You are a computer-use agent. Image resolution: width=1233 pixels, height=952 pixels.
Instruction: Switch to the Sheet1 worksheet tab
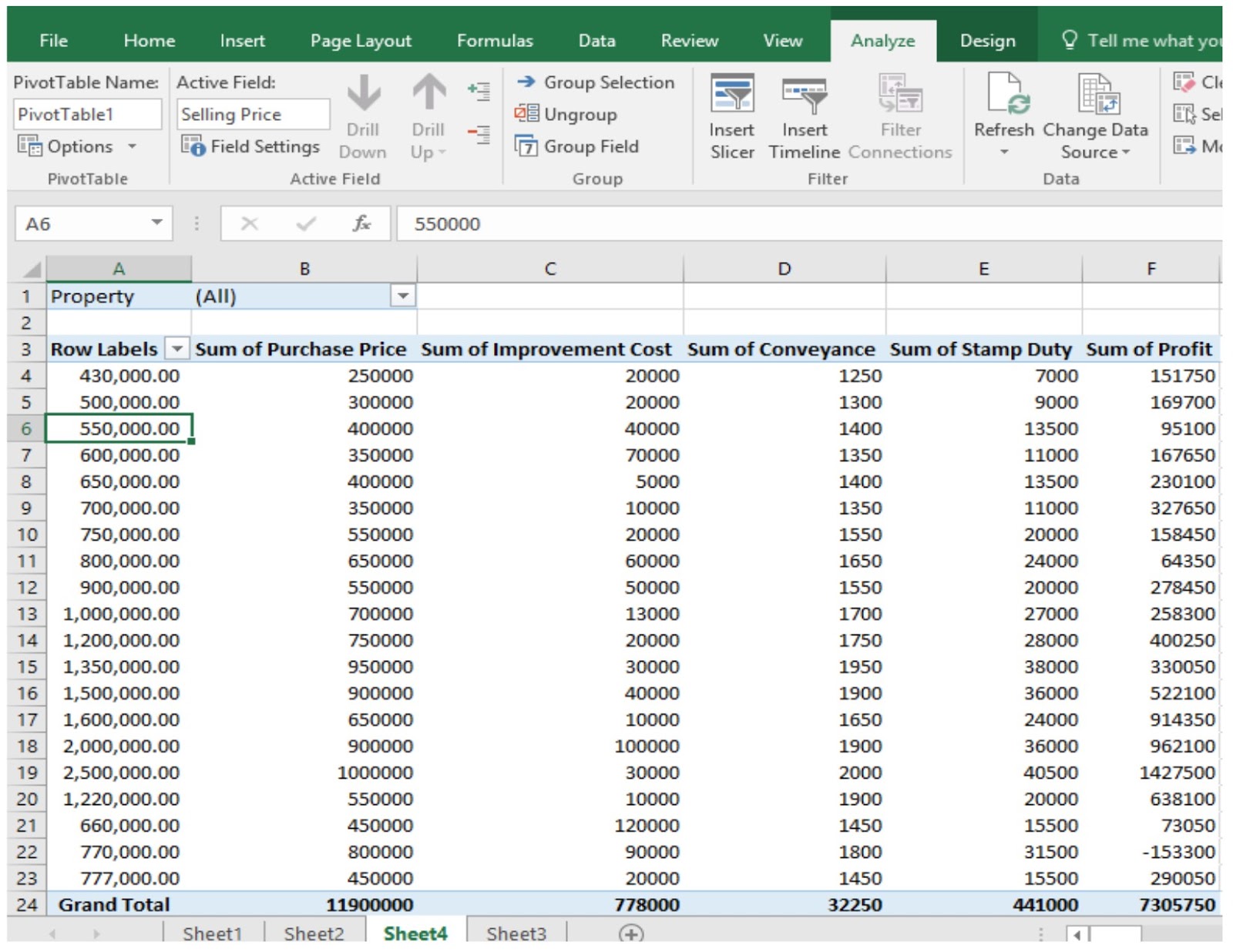[x=212, y=934]
